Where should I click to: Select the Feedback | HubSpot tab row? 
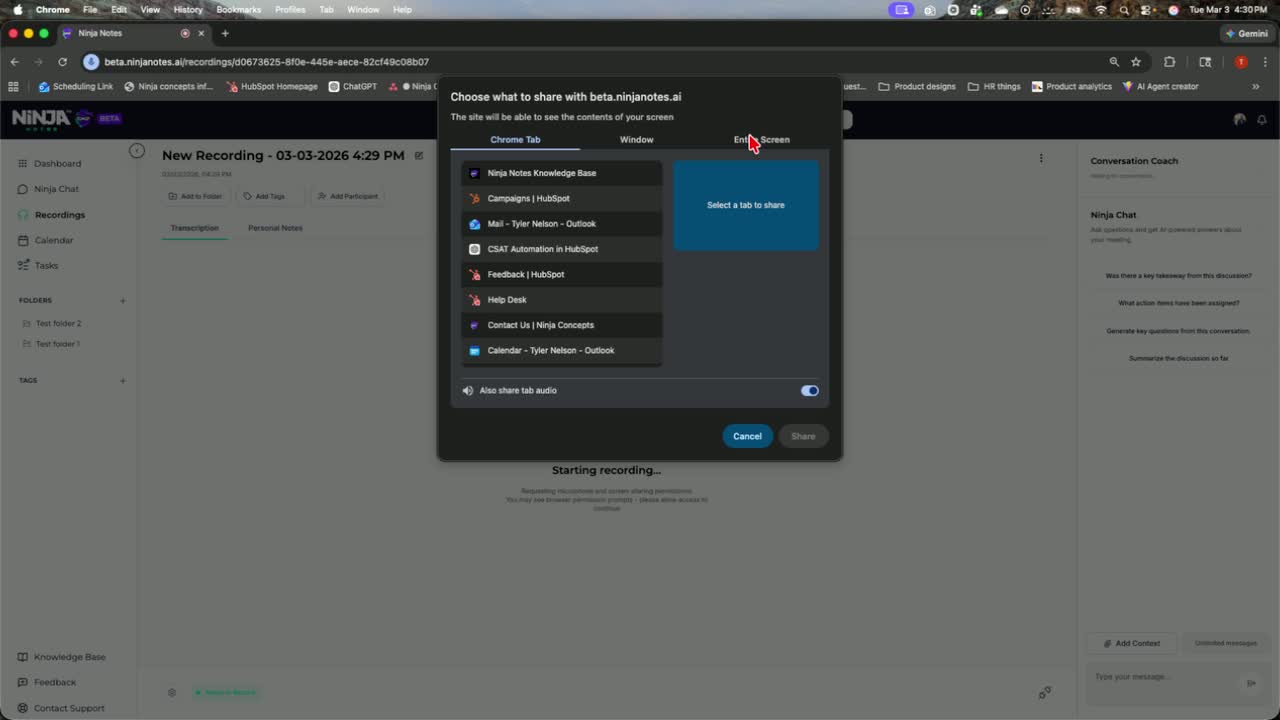[561, 275]
